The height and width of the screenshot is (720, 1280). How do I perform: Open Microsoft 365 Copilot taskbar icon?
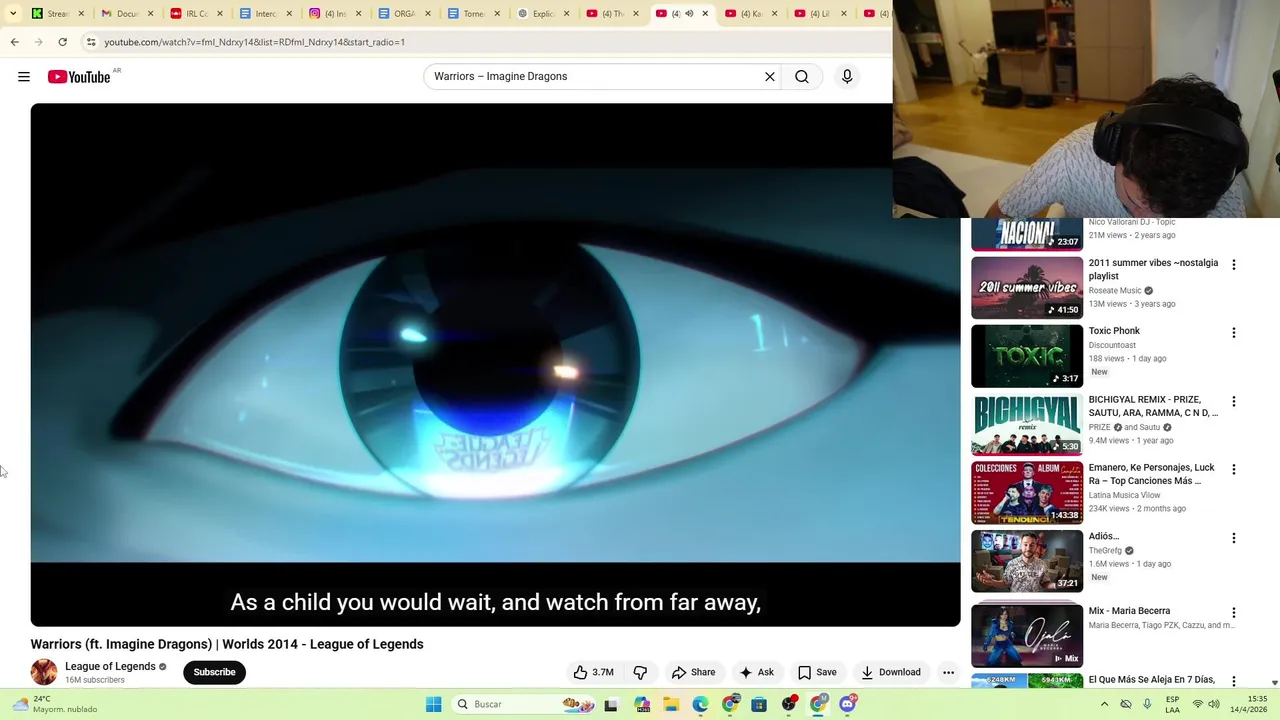641,704
